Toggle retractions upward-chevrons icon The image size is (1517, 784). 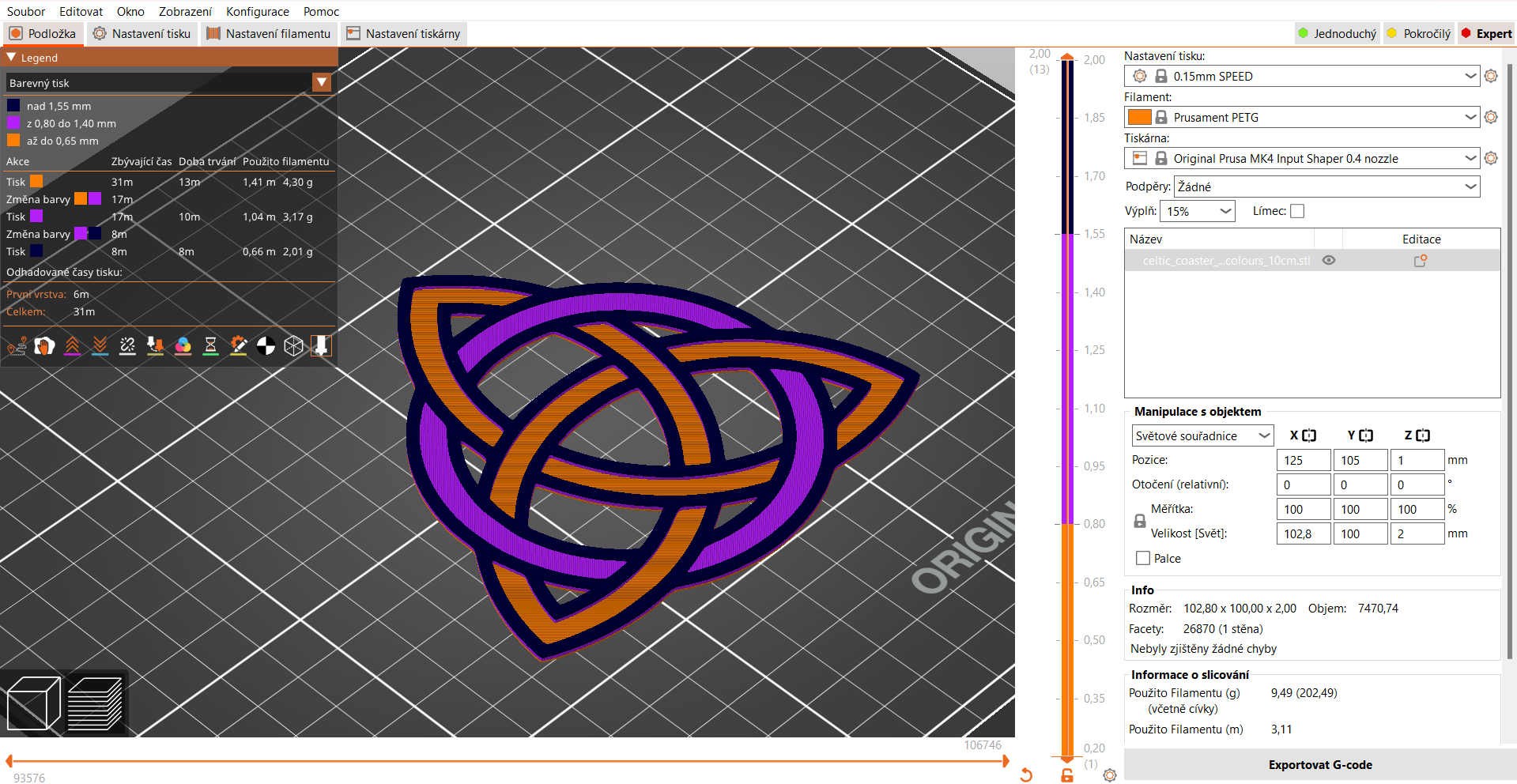(72, 346)
